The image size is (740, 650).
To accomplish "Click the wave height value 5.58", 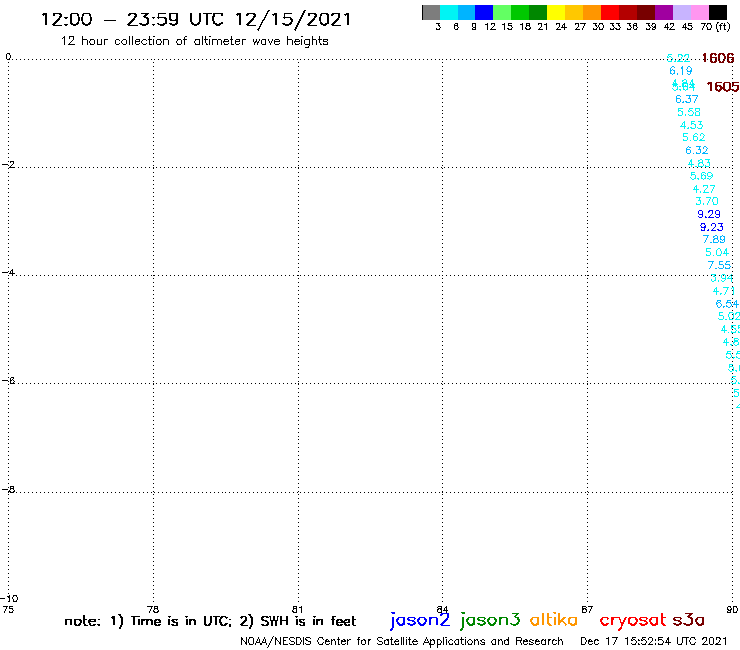I will coord(689,112).
